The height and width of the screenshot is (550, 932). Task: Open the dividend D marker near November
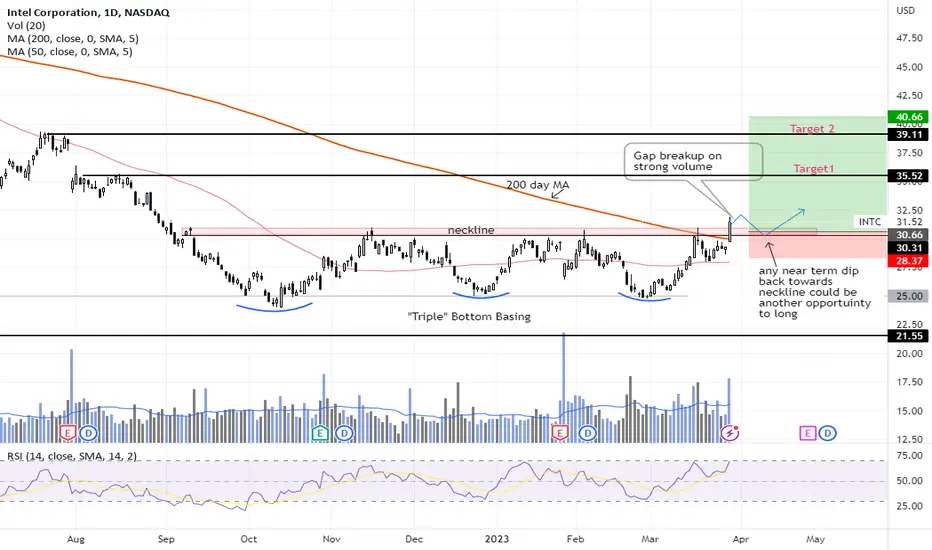[x=344, y=433]
